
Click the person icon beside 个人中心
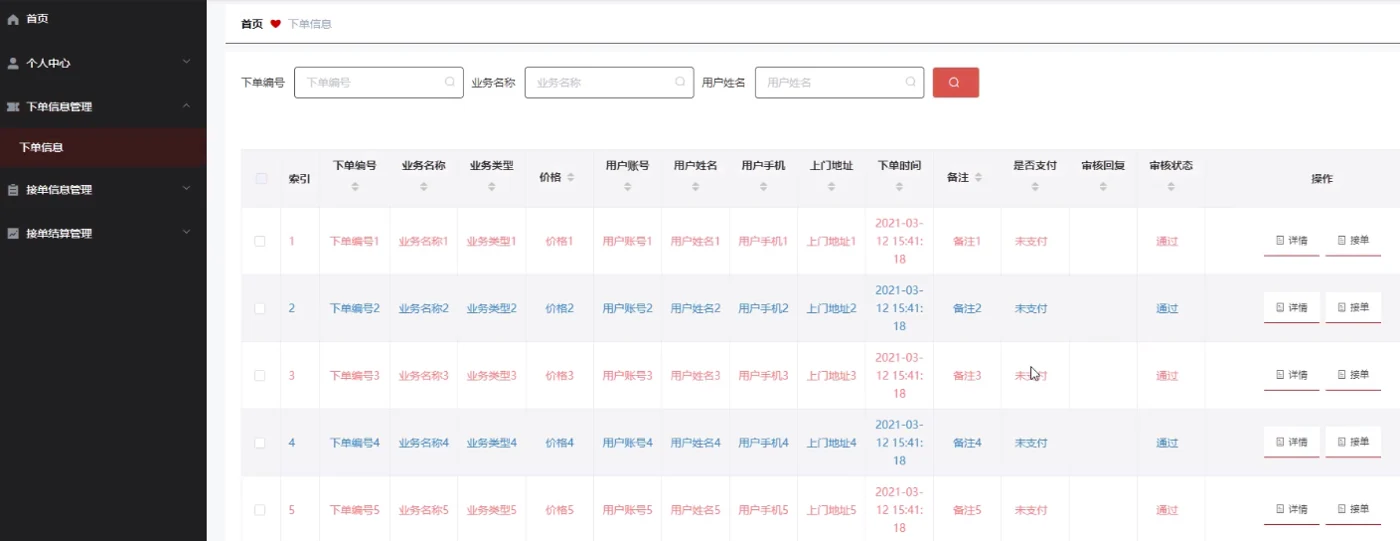(13, 63)
